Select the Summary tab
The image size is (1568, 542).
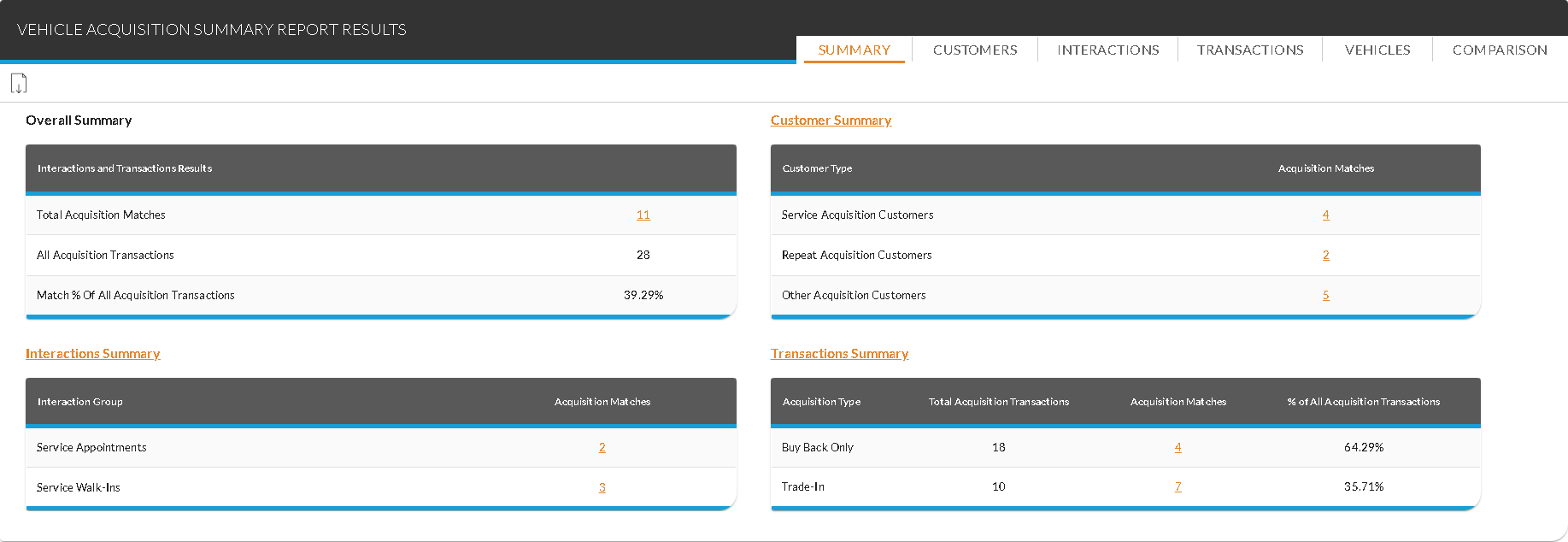coord(854,50)
